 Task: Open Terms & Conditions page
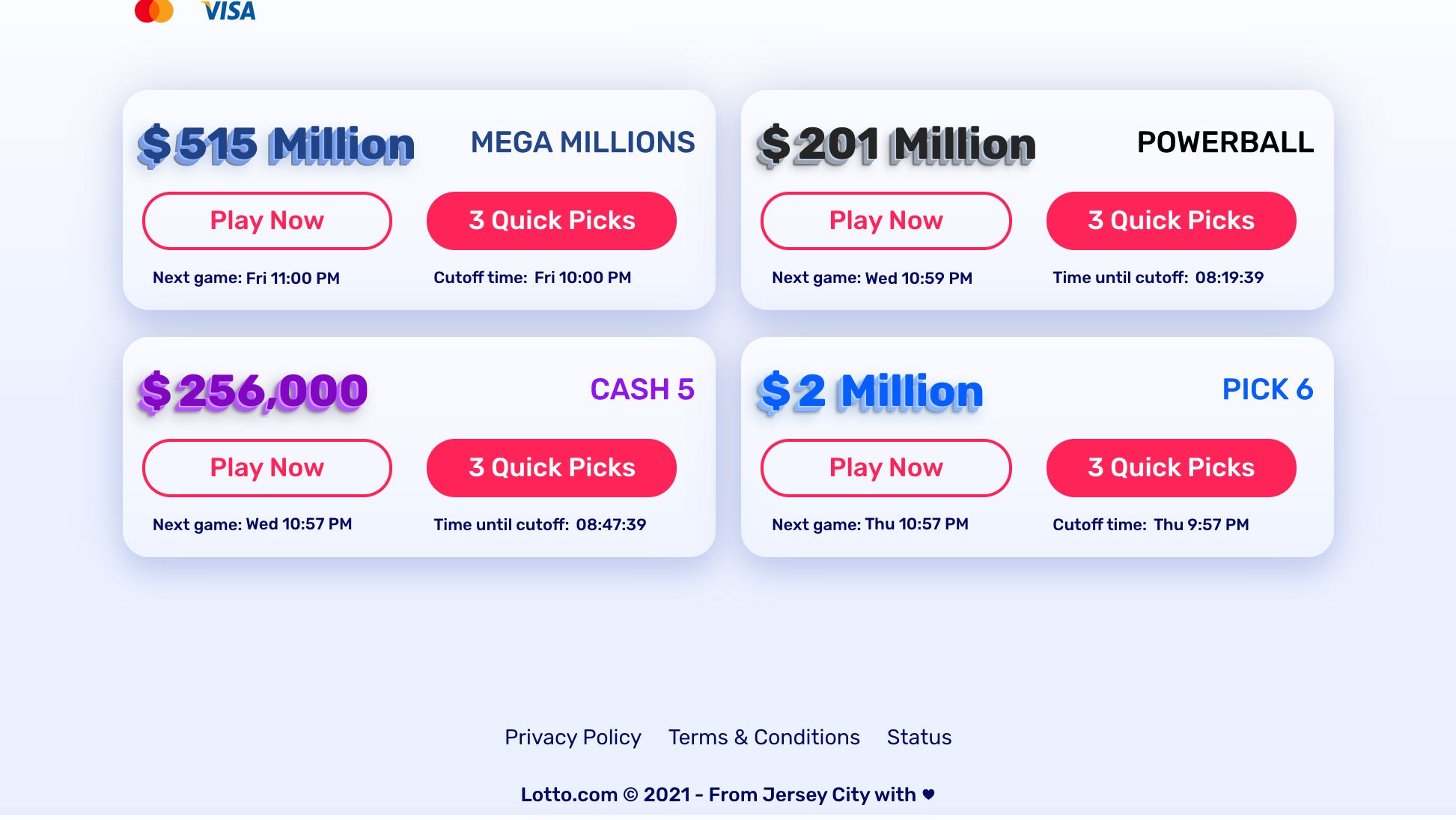[764, 738]
